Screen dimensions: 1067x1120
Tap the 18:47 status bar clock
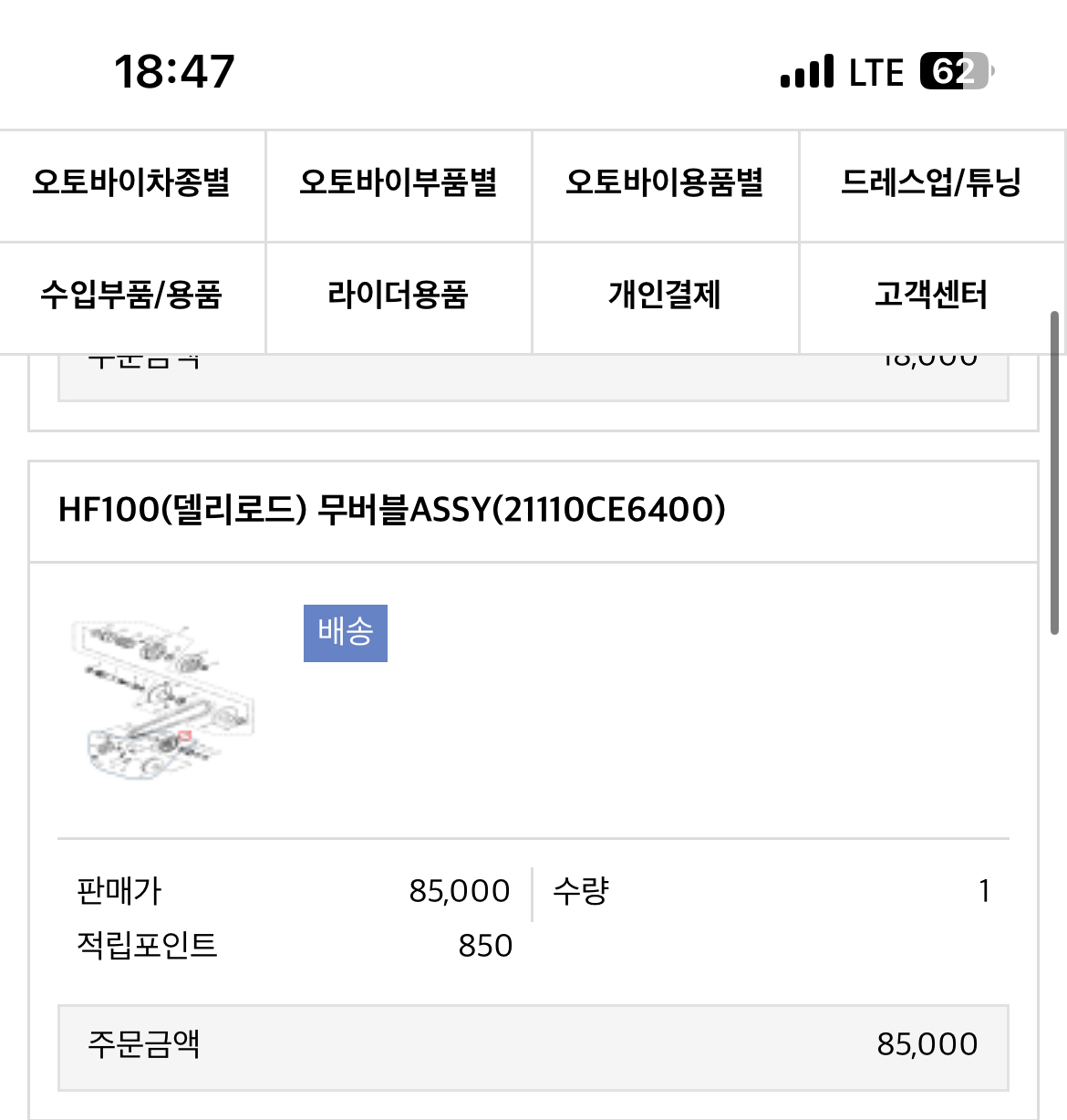[x=174, y=72]
